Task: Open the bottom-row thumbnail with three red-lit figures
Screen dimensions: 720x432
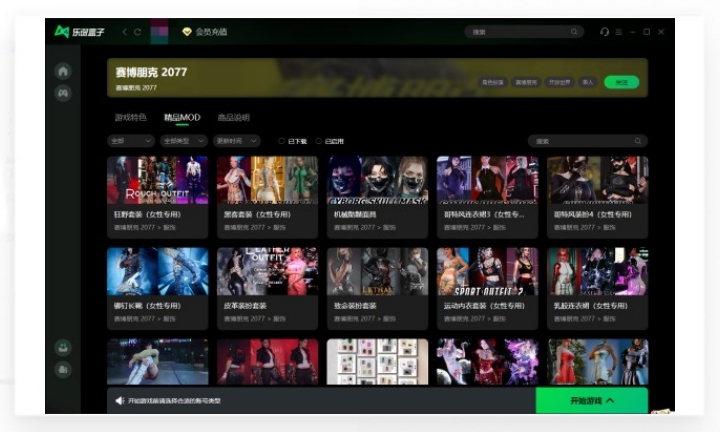Action: [267, 362]
